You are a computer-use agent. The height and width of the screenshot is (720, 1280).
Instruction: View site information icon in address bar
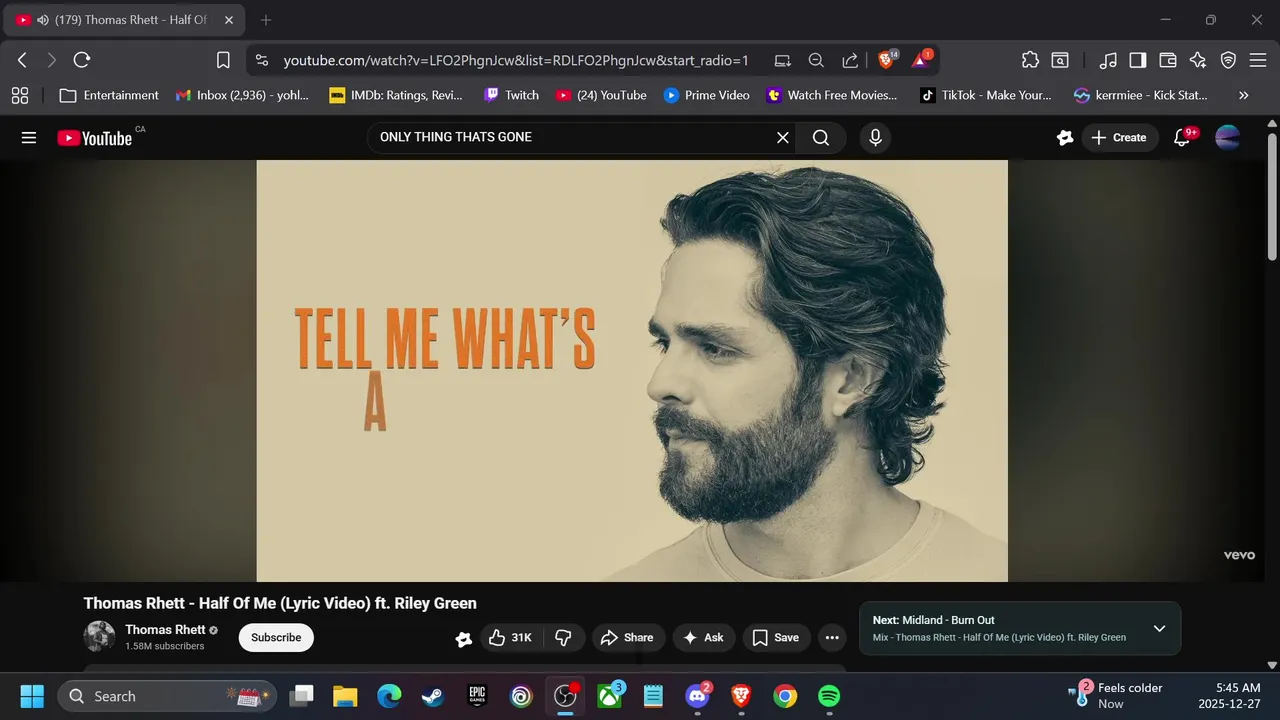(262, 60)
